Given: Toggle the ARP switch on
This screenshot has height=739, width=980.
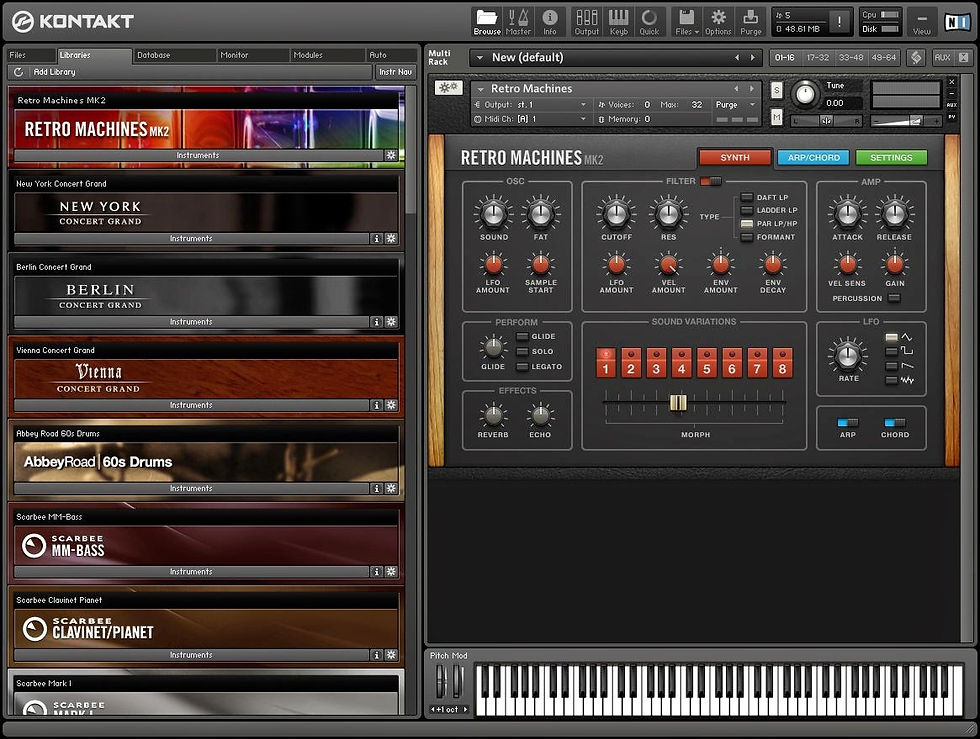Looking at the screenshot, I should tap(847, 423).
